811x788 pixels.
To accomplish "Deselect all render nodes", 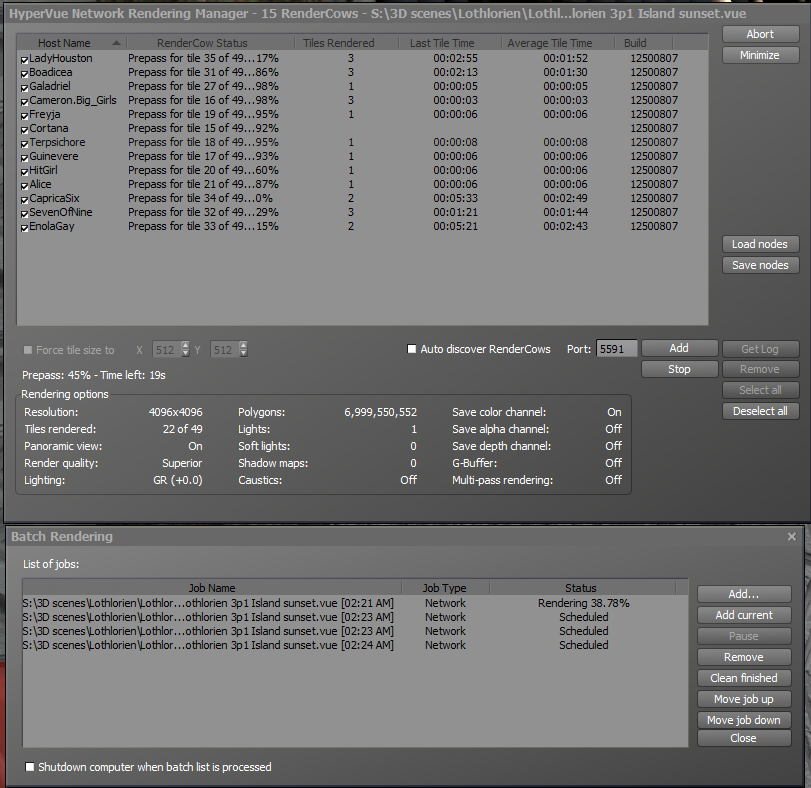I will coord(760,411).
